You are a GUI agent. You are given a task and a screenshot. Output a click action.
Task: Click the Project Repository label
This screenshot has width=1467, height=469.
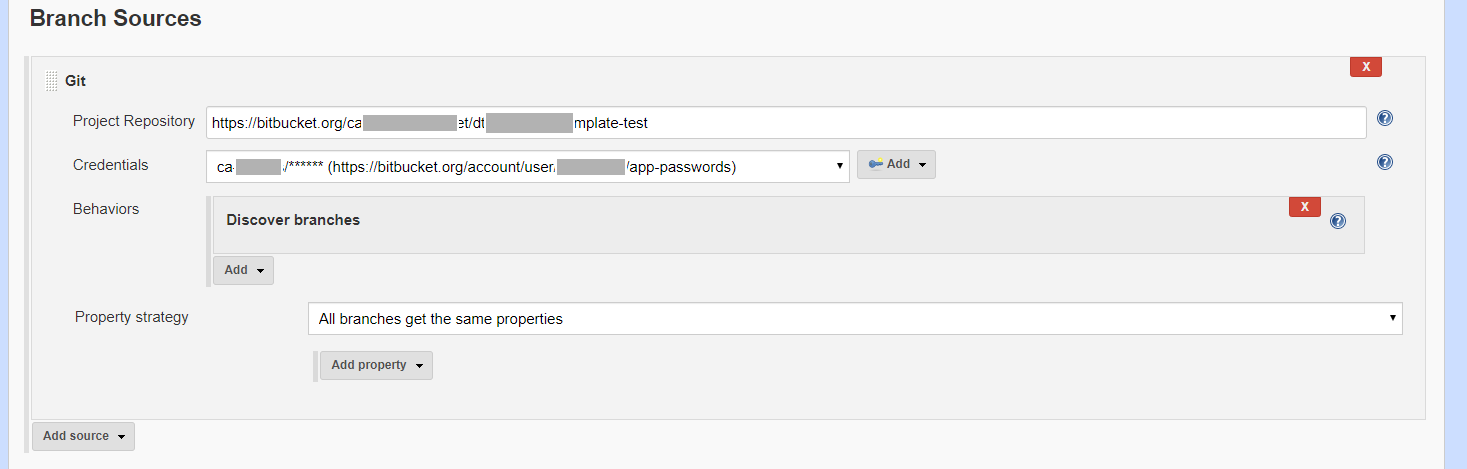[134, 121]
